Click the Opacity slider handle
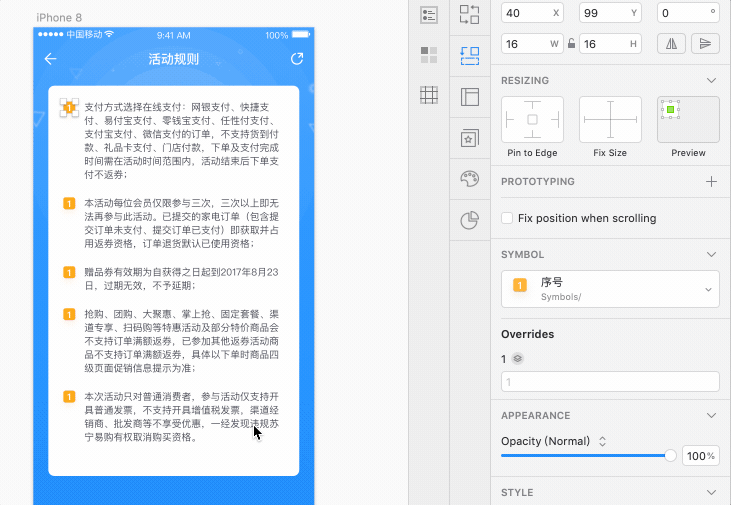Screen dimensions: 731x505 tap(670, 455)
